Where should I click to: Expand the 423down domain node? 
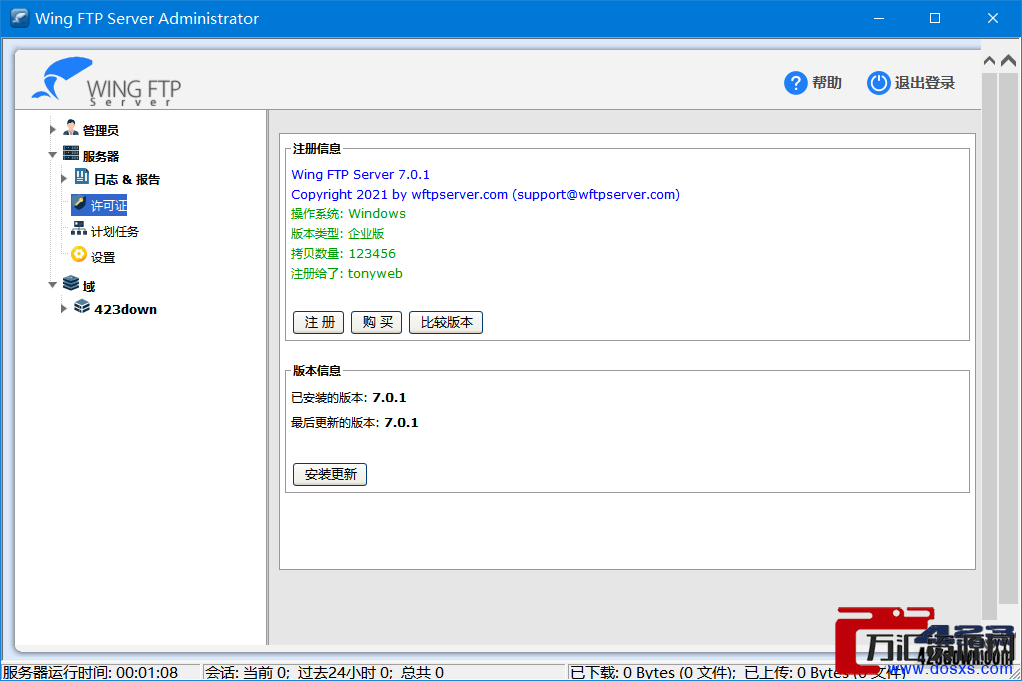tap(63, 308)
